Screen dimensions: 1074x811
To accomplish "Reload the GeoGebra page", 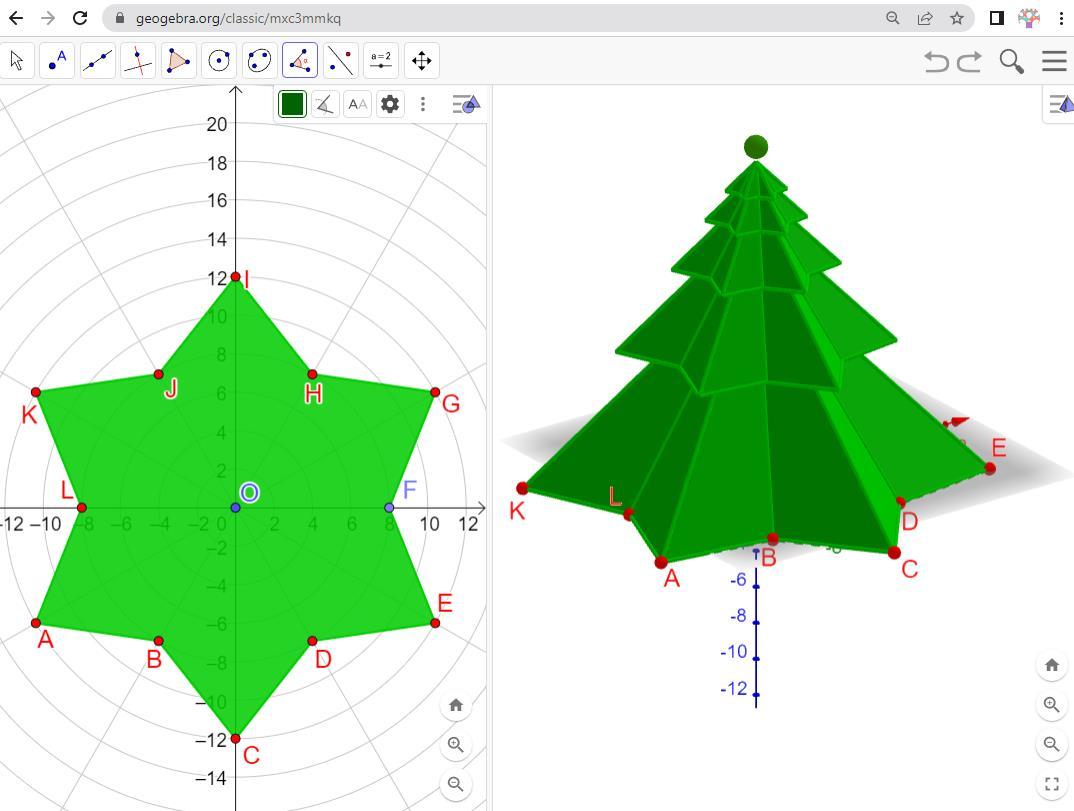I will (x=80, y=18).
